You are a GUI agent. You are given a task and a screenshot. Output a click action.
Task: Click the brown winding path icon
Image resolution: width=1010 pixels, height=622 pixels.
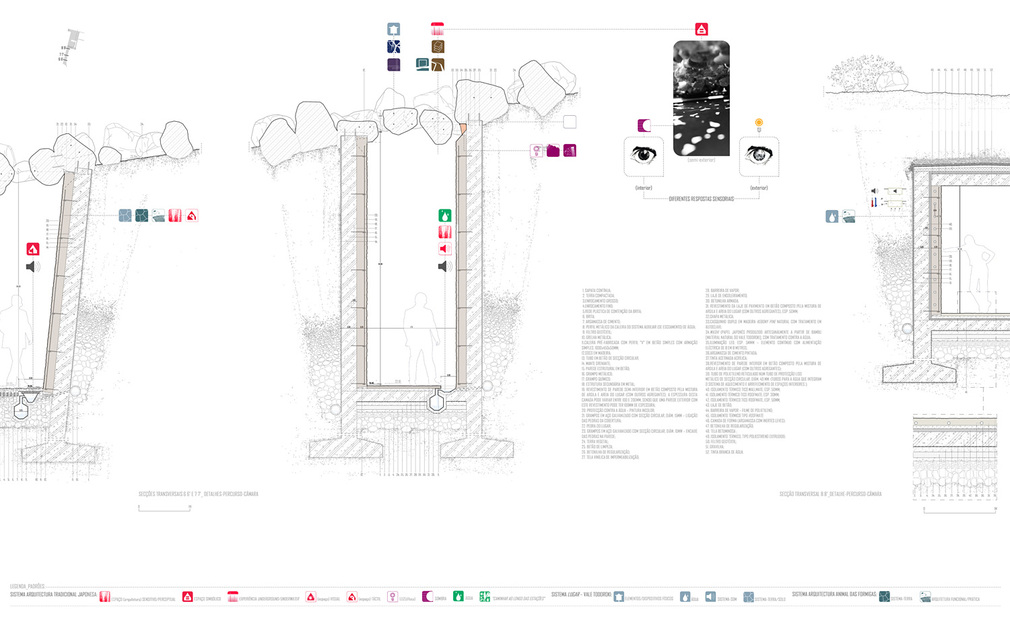pos(438,64)
